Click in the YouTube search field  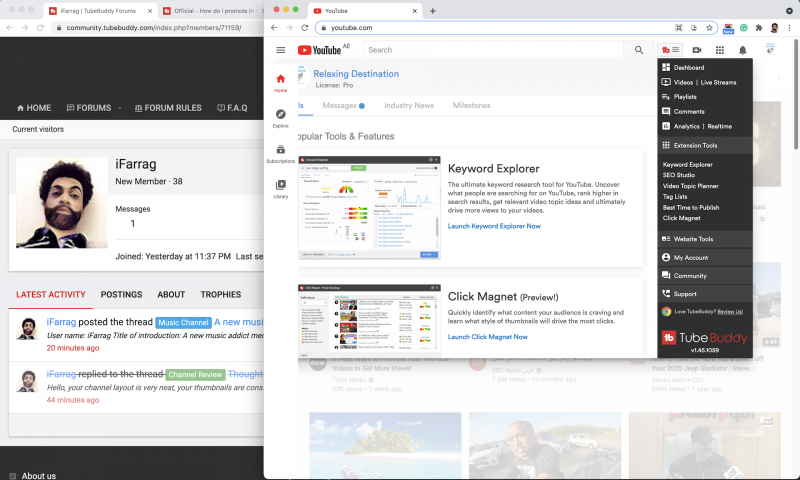490,50
